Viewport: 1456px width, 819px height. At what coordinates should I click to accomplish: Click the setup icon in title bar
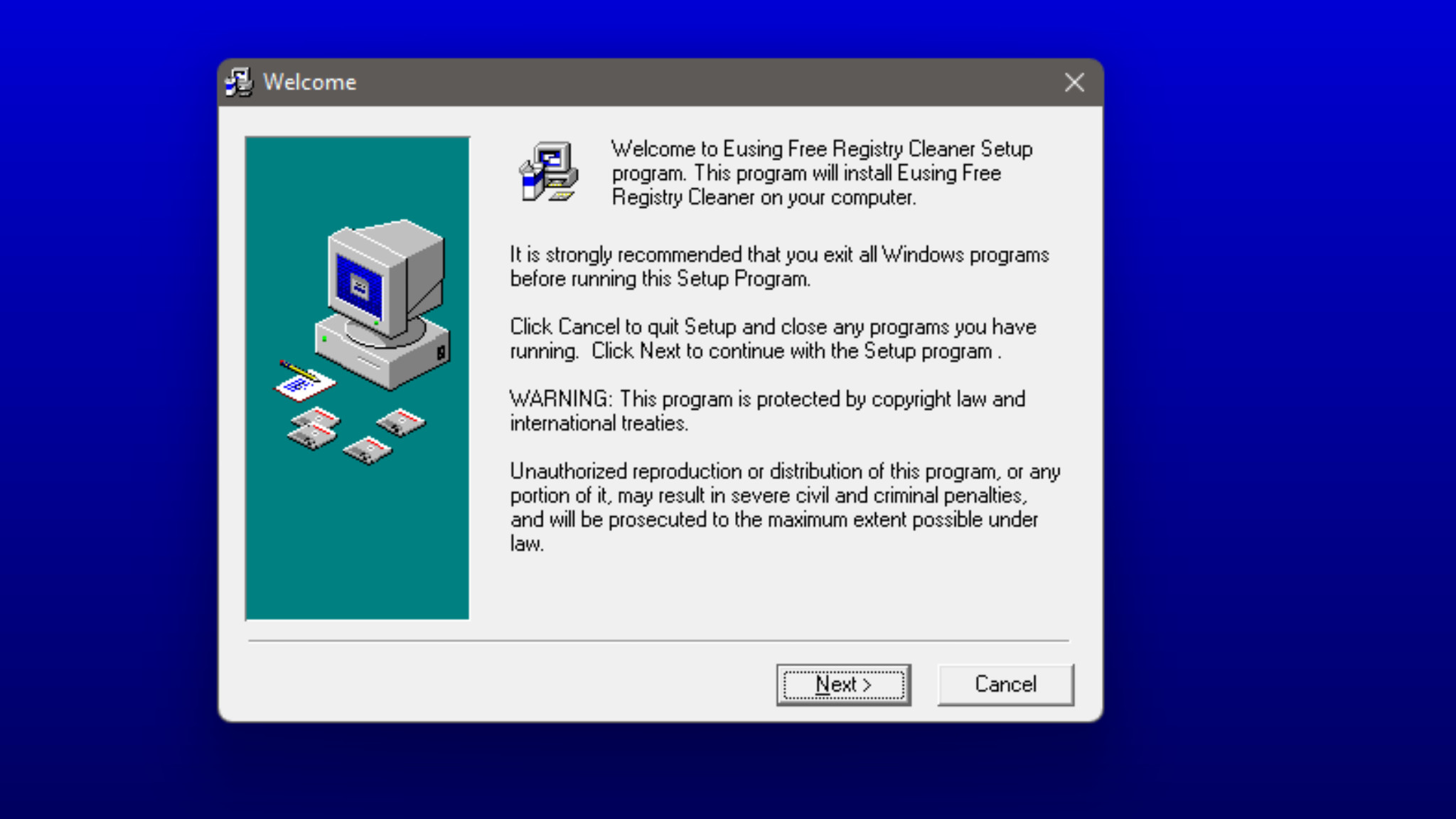pyautogui.click(x=240, y=82)
